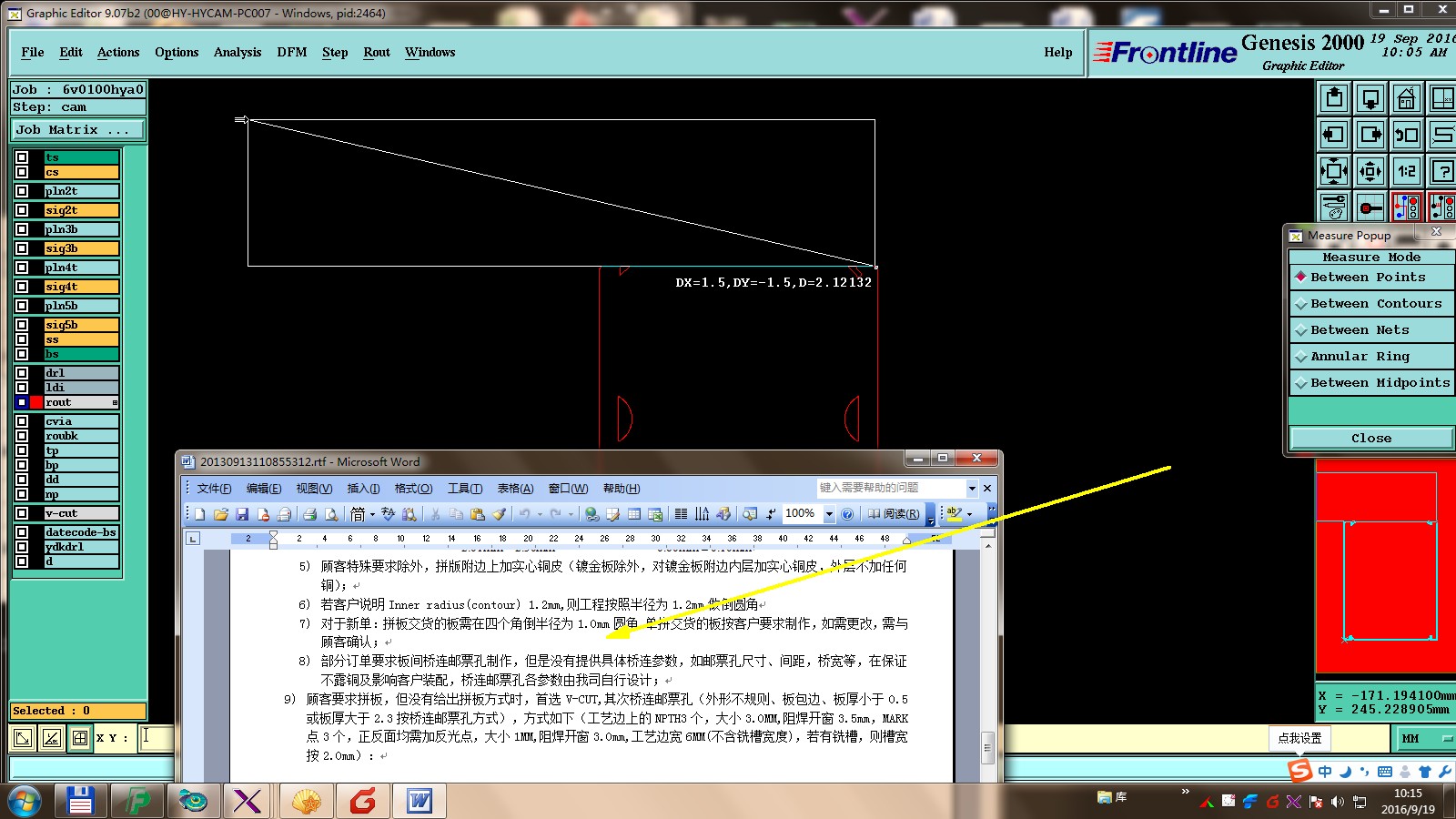Click the zoom in icon with inward arrows

[1334, 171]
